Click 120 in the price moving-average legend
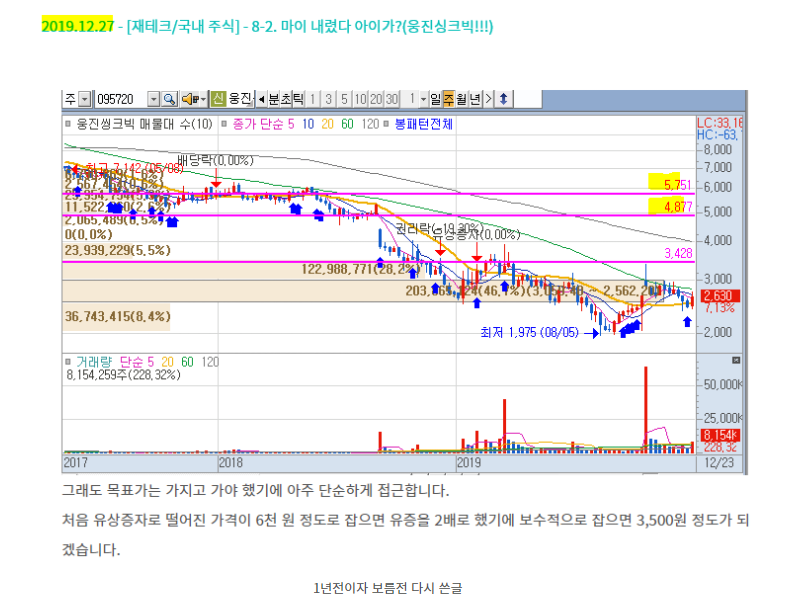 370,124
